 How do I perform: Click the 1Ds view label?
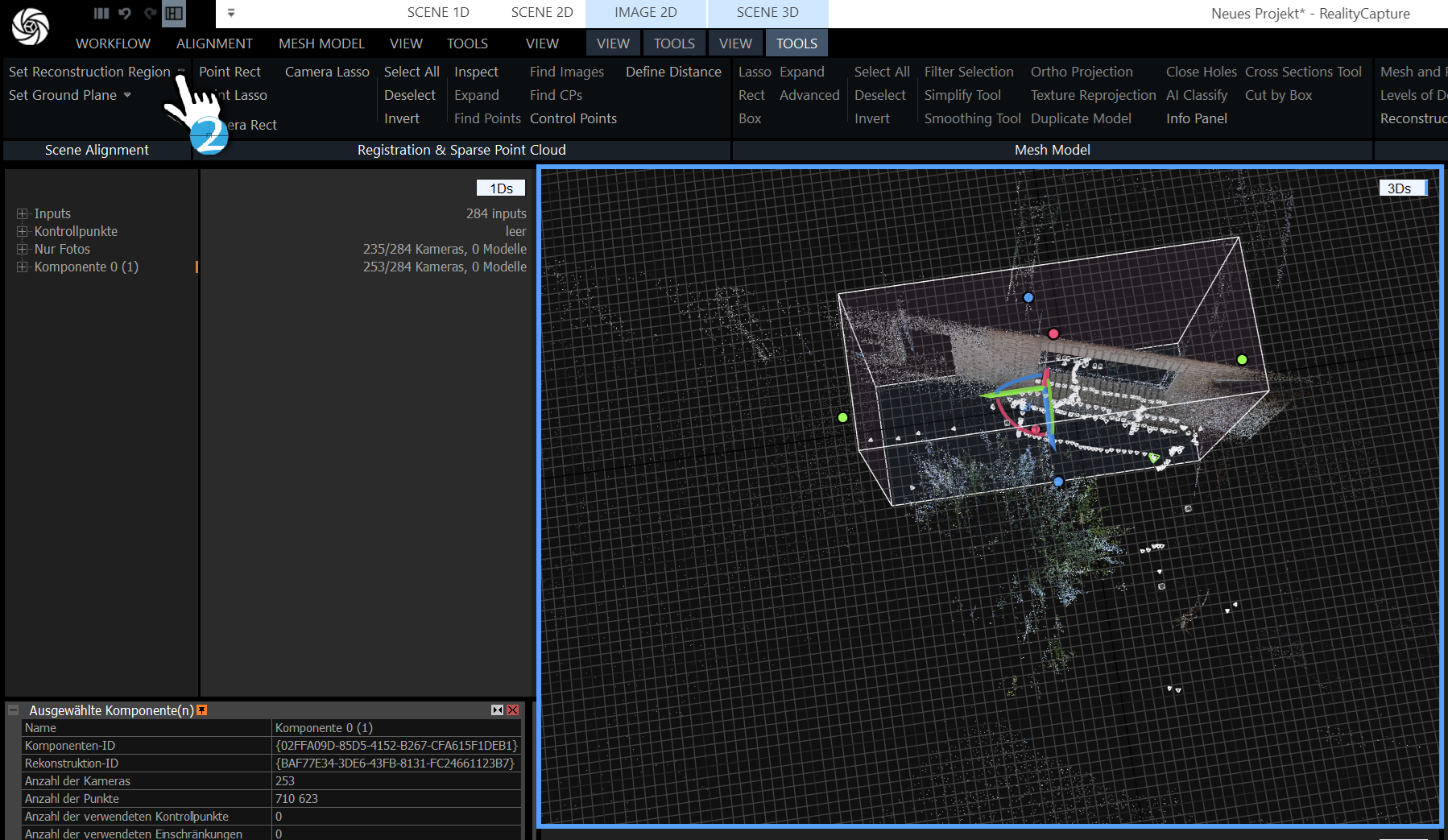(x=501, y=188)
